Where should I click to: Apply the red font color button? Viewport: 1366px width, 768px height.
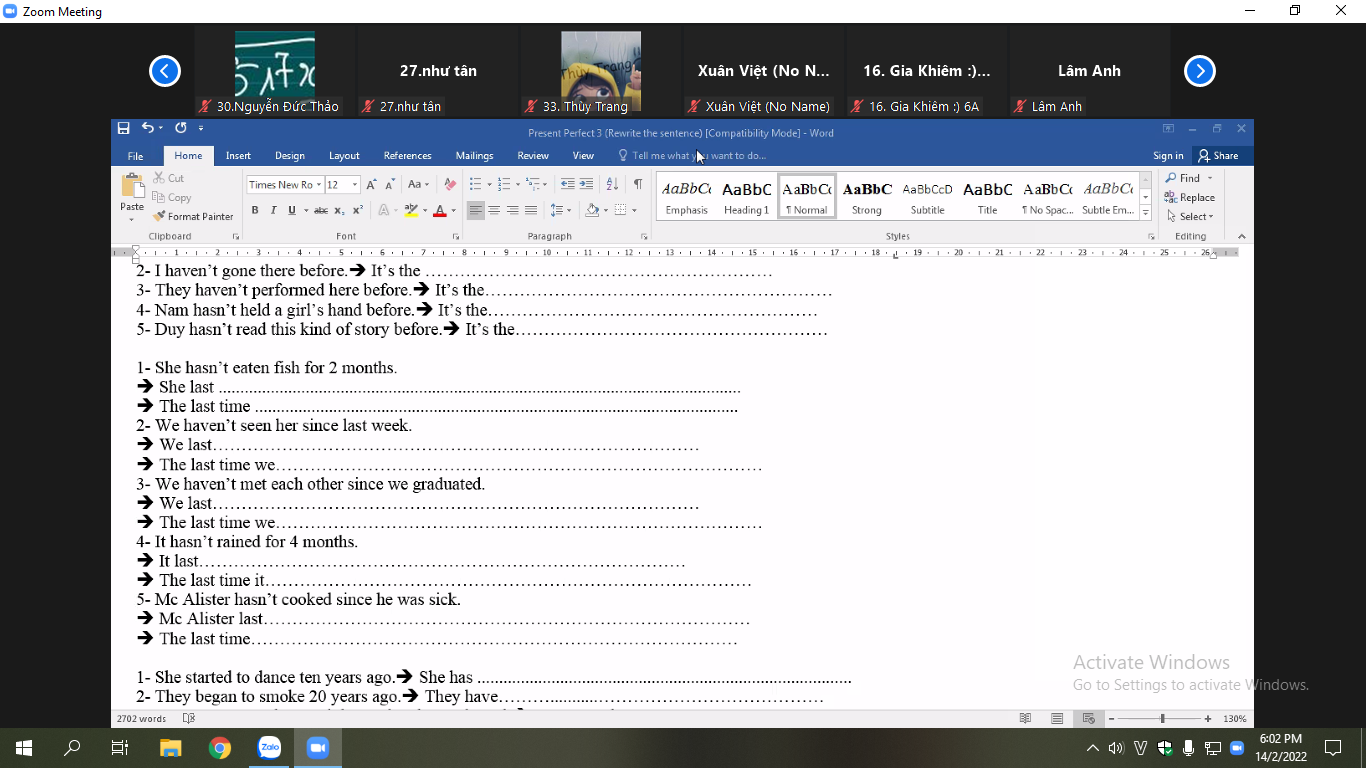(x=439, y=210)
